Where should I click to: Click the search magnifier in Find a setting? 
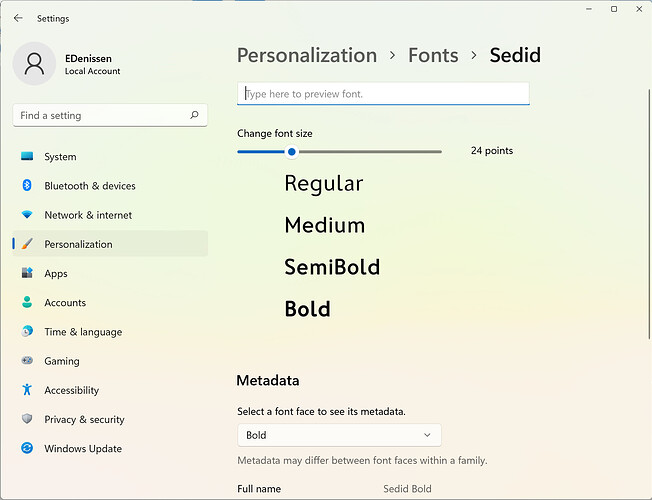click(x=194, y=115)
